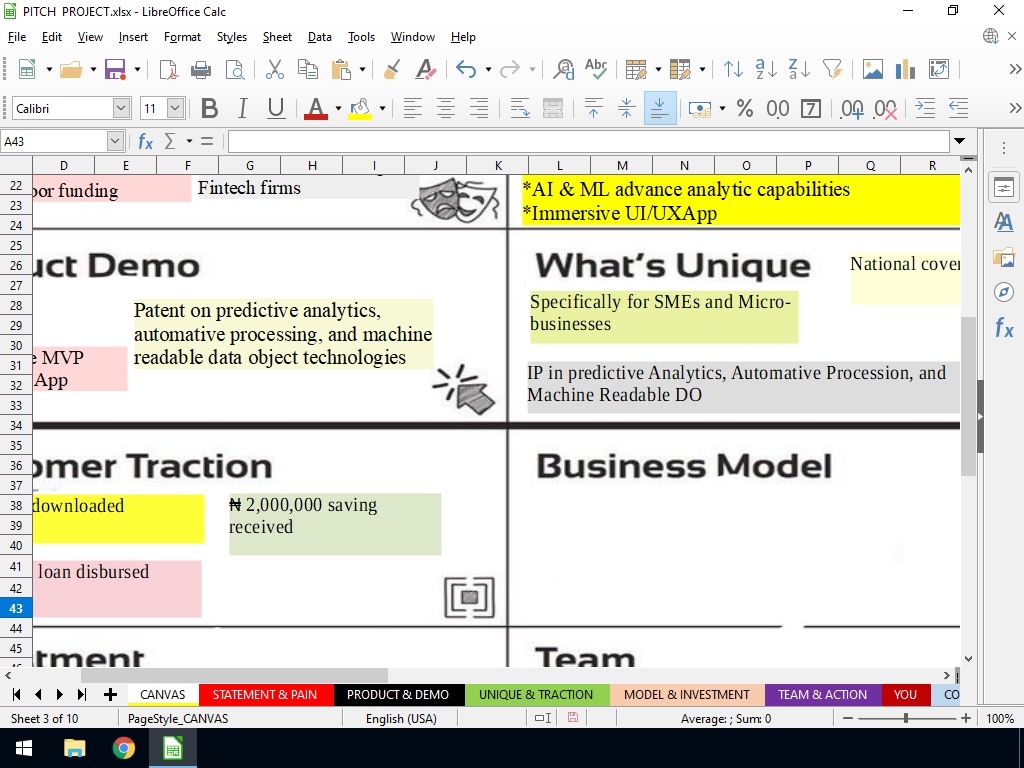Apply the yellow background color swatch

click(360, 108)
